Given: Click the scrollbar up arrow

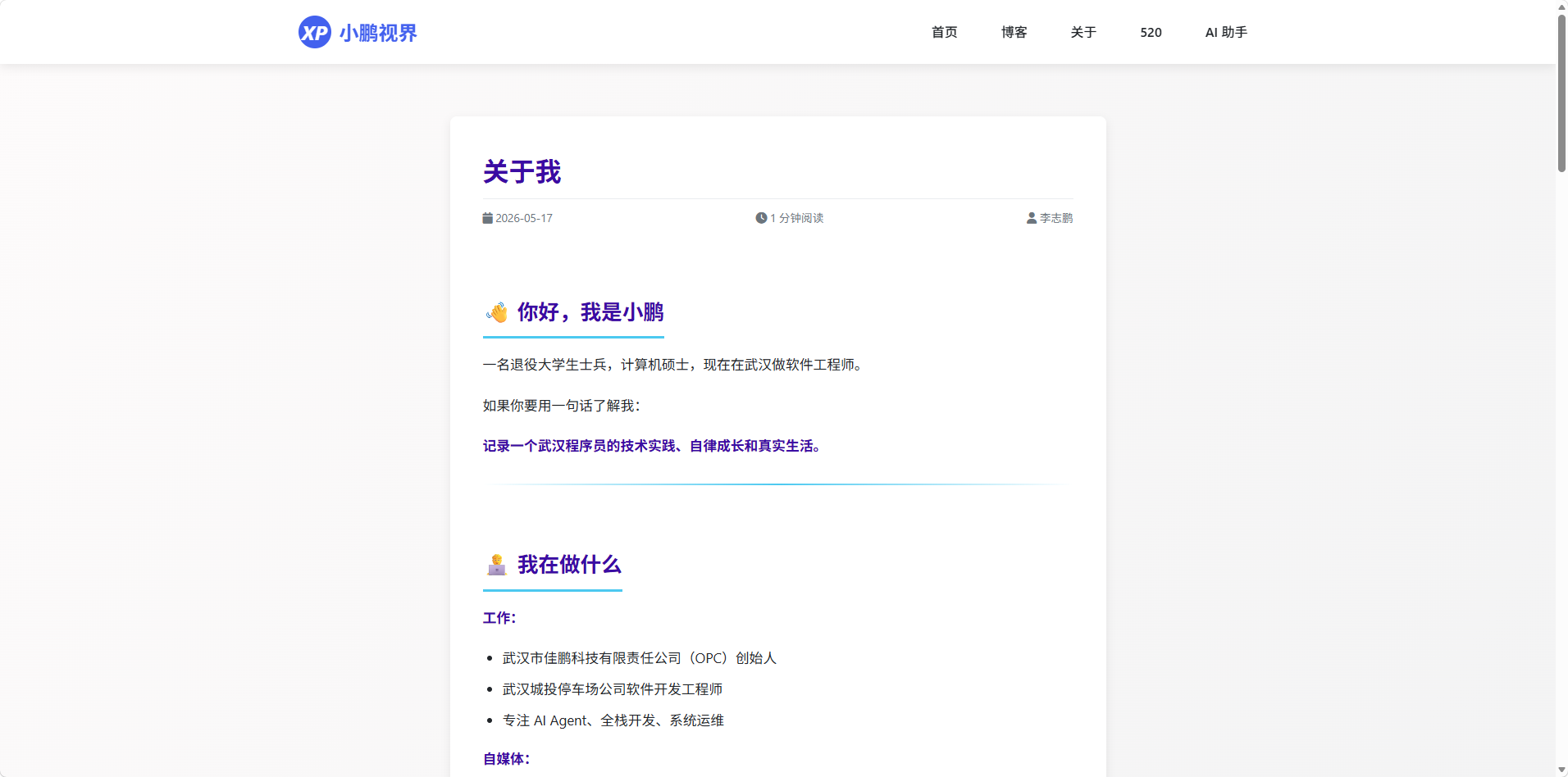Looking at the screenshot, I should tap(1561, 7).
